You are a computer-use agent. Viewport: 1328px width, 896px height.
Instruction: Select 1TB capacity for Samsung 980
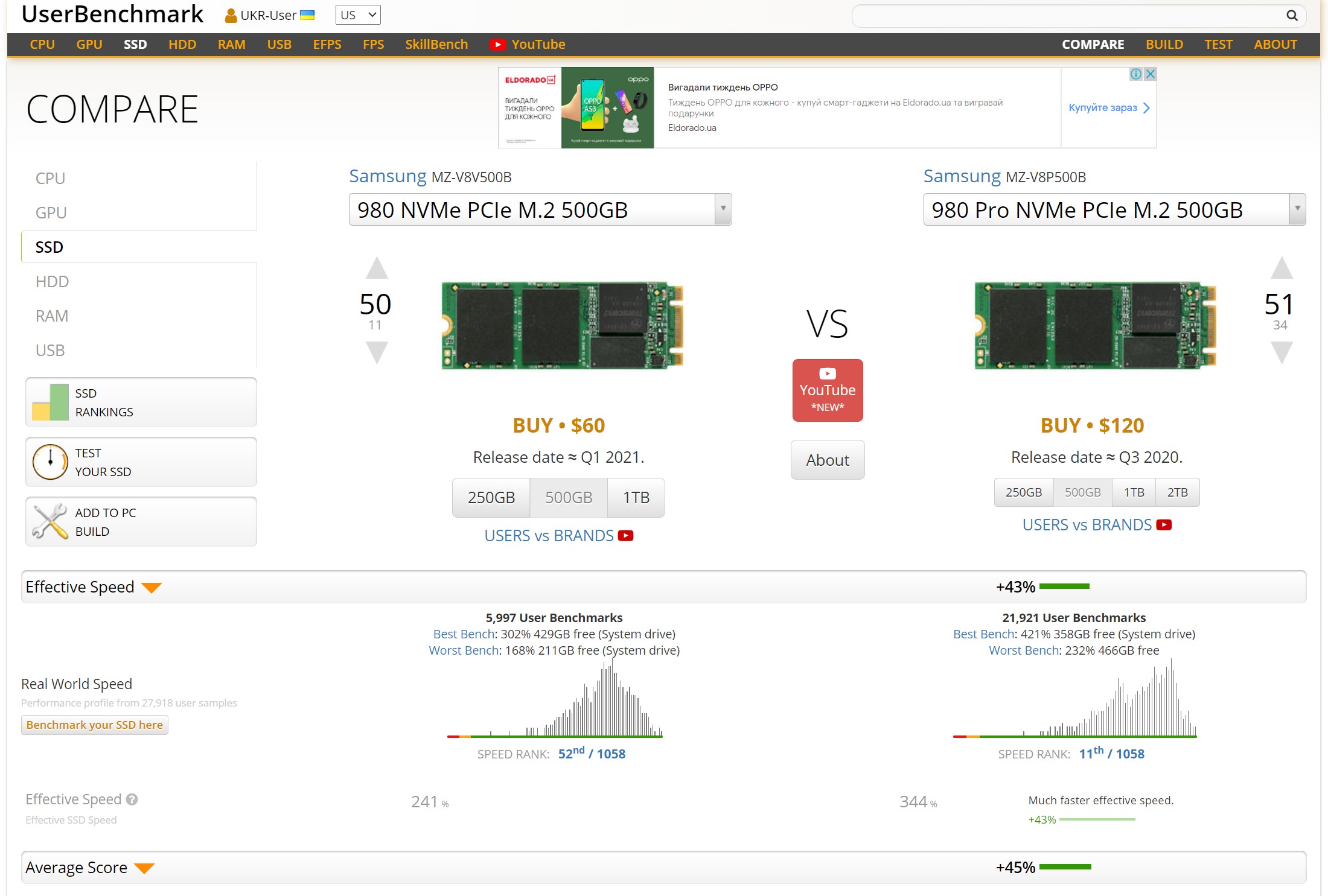click(x=636, y=498)
